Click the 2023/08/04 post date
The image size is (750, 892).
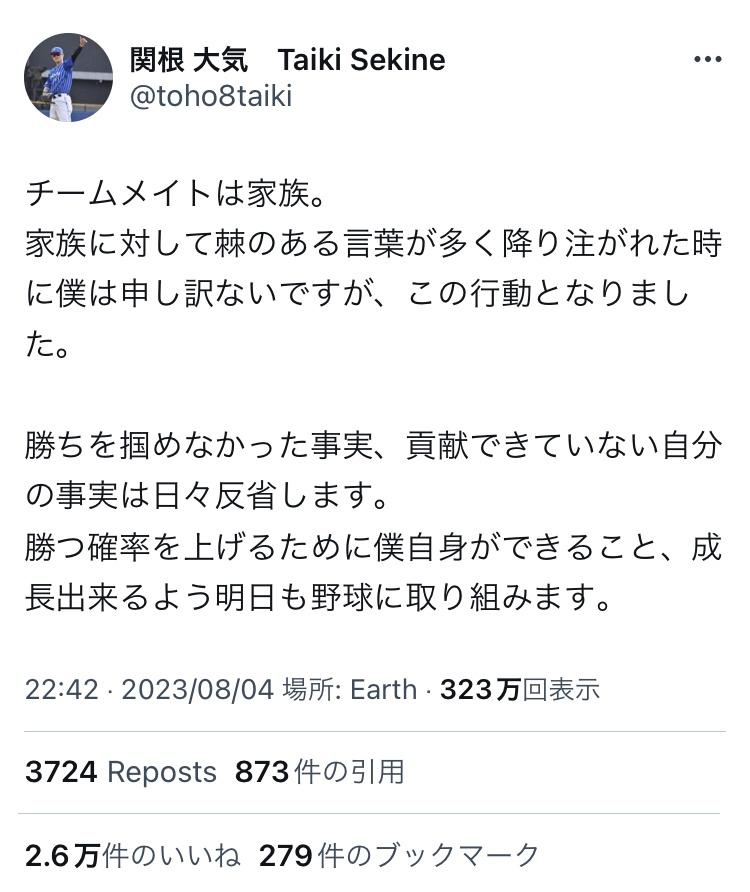click(x=199, y=689)
